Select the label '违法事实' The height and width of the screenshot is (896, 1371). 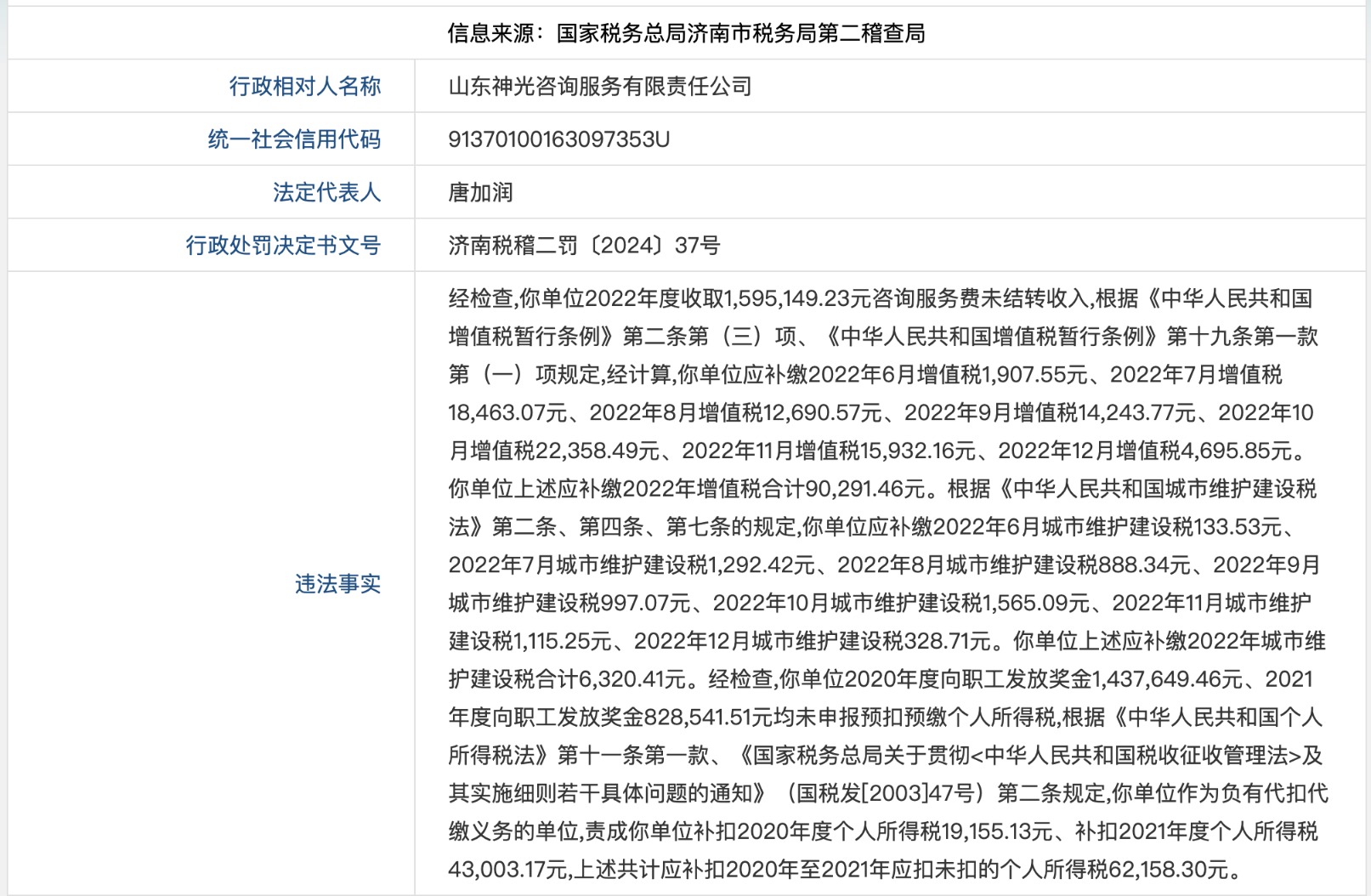coord(337,583)
